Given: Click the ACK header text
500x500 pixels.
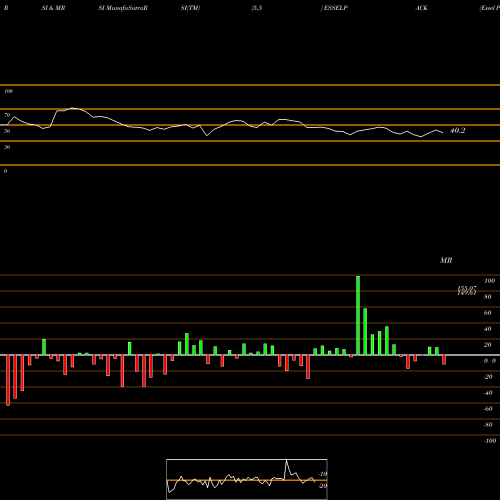Looking at the screenshot, I should click(421, 8).
